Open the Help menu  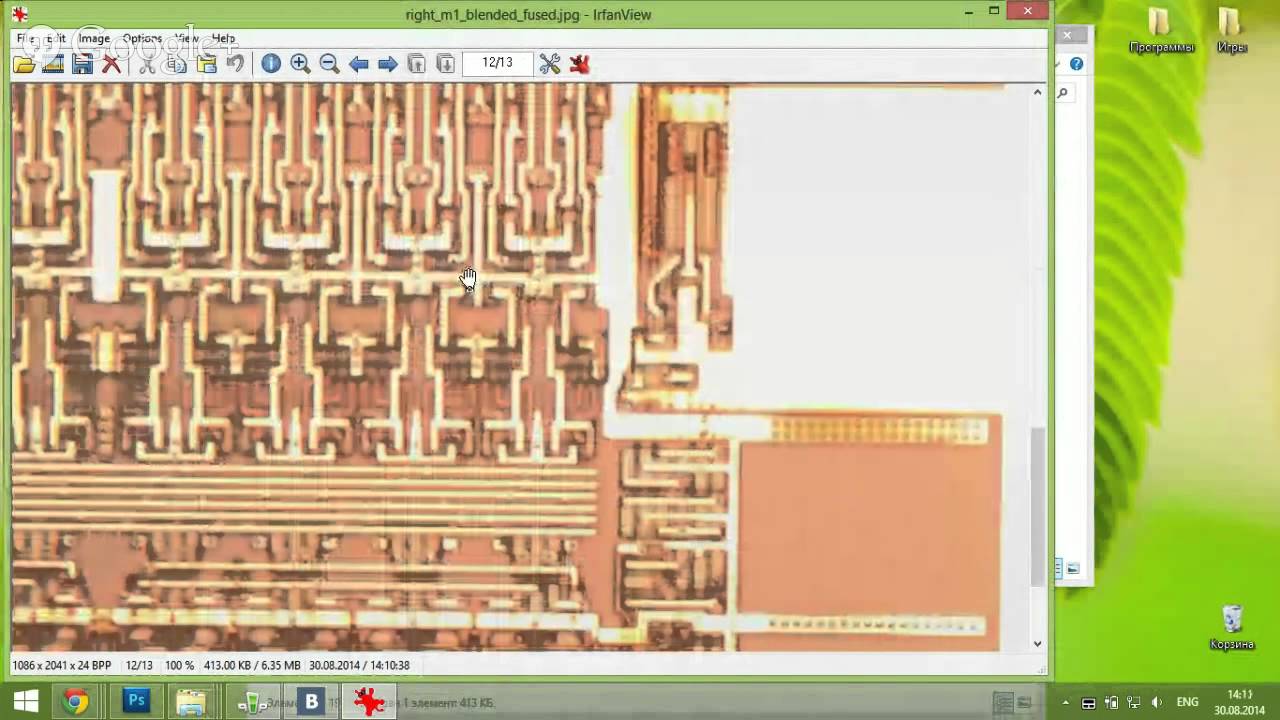tap(223, 38)
